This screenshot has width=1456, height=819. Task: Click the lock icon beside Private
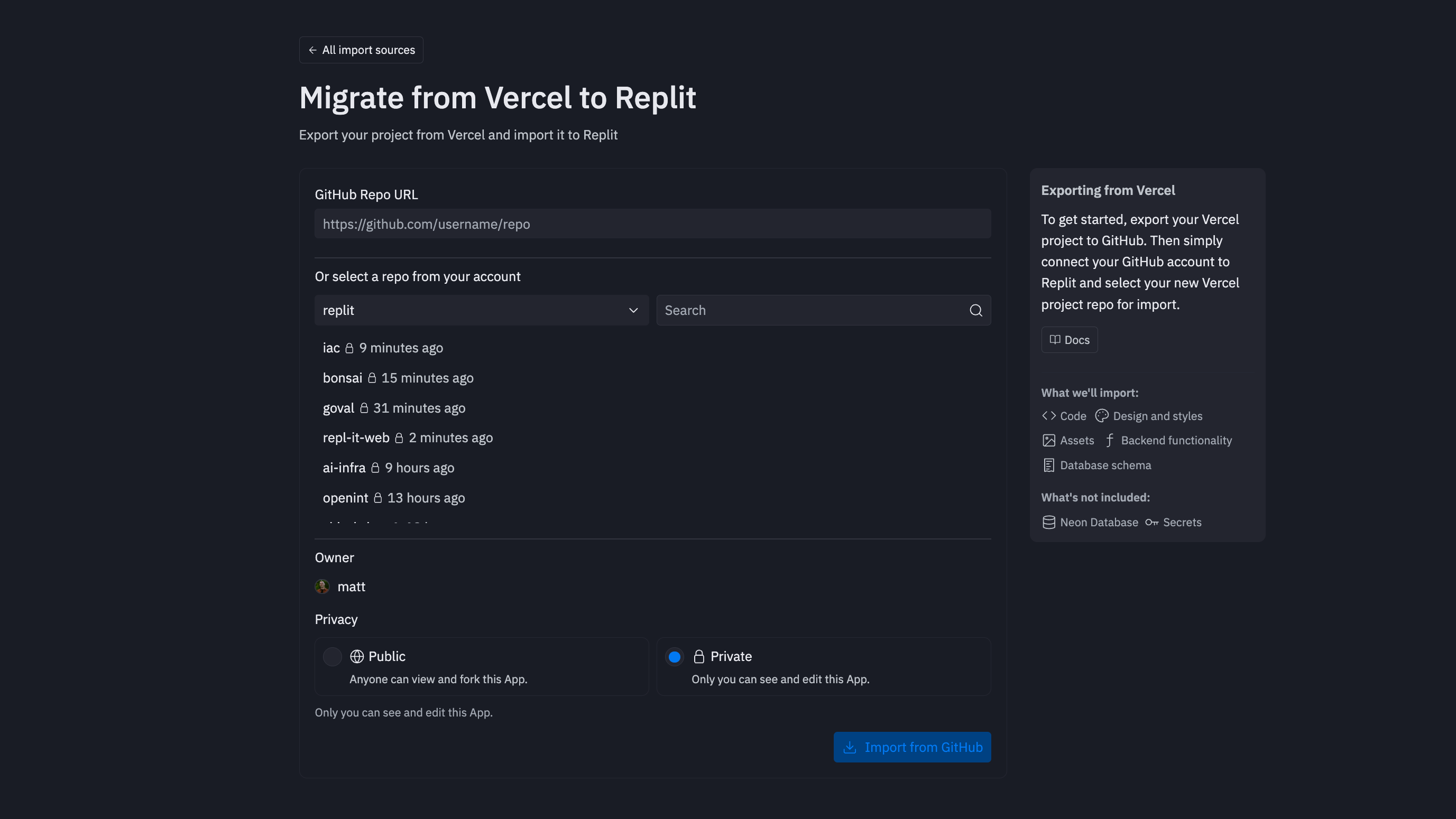698,656
